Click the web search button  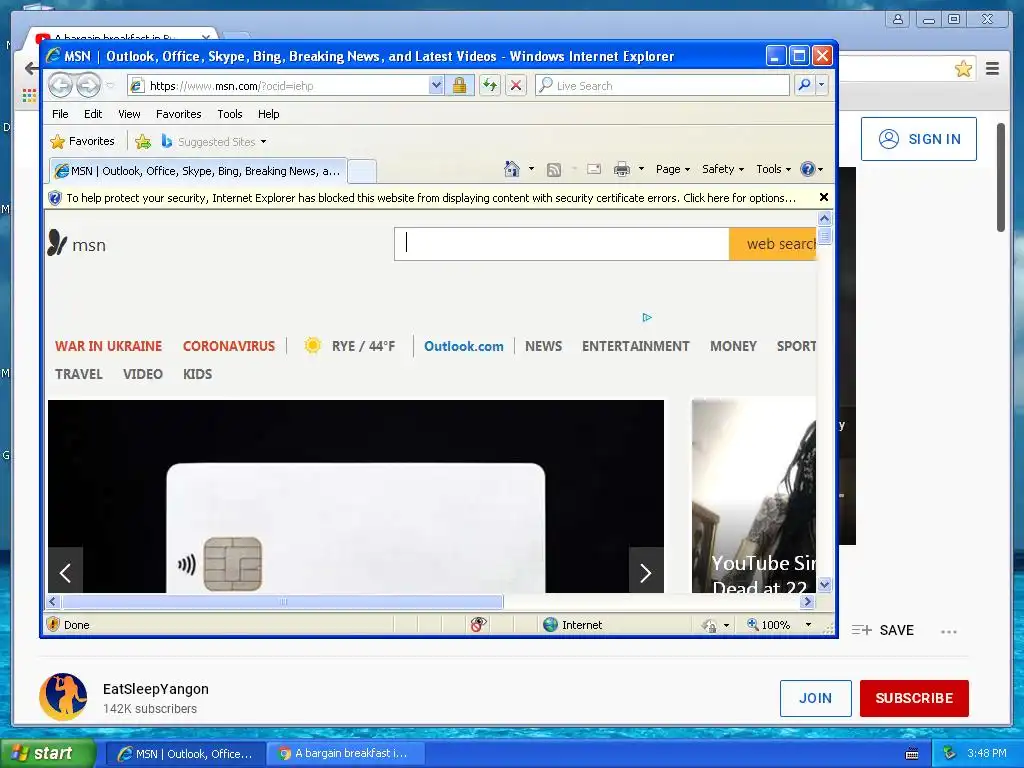click(x=773, y=244)
